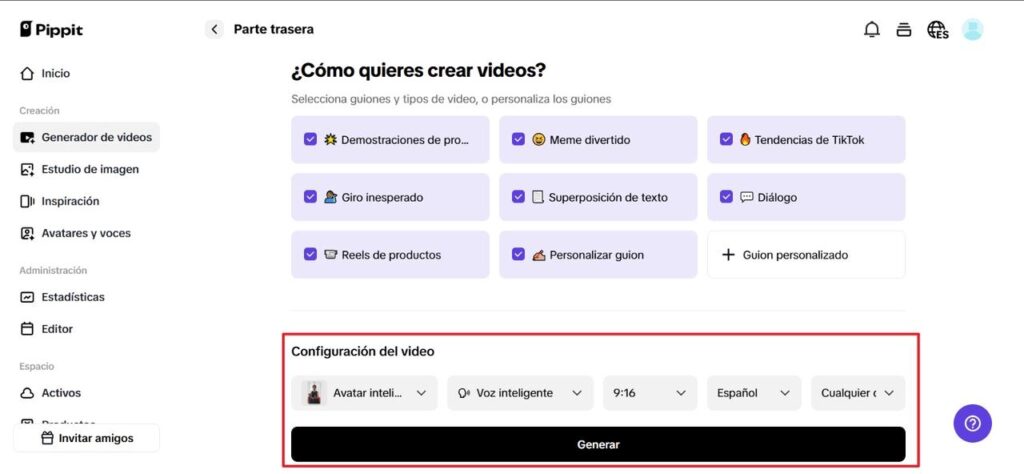
Task: Open the purple help question mark button
Action: click(972, 424)
